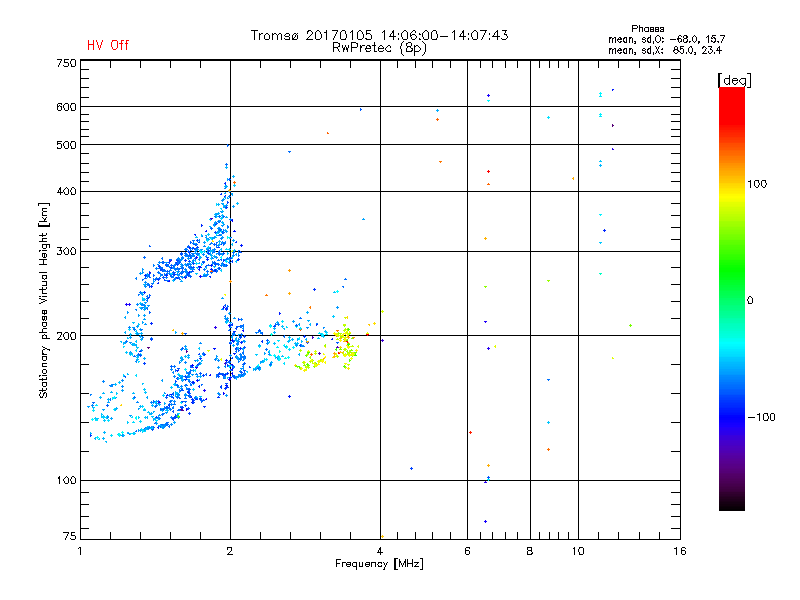
Task: Click the y-axis tick label "200"
Action: pyautogui.click(x=66, y=336)
